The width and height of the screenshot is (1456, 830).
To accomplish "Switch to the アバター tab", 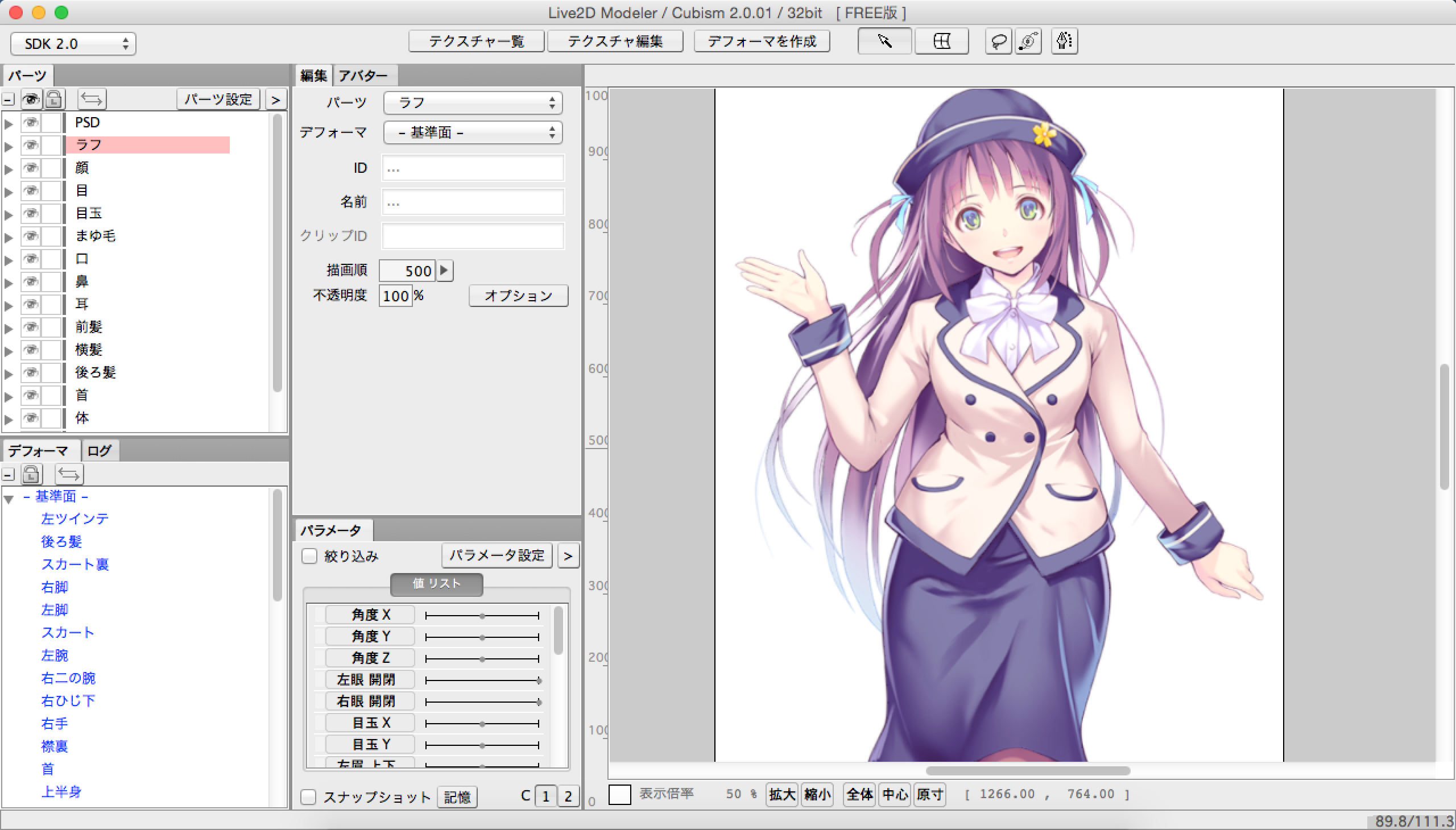I will pos(363,75).
